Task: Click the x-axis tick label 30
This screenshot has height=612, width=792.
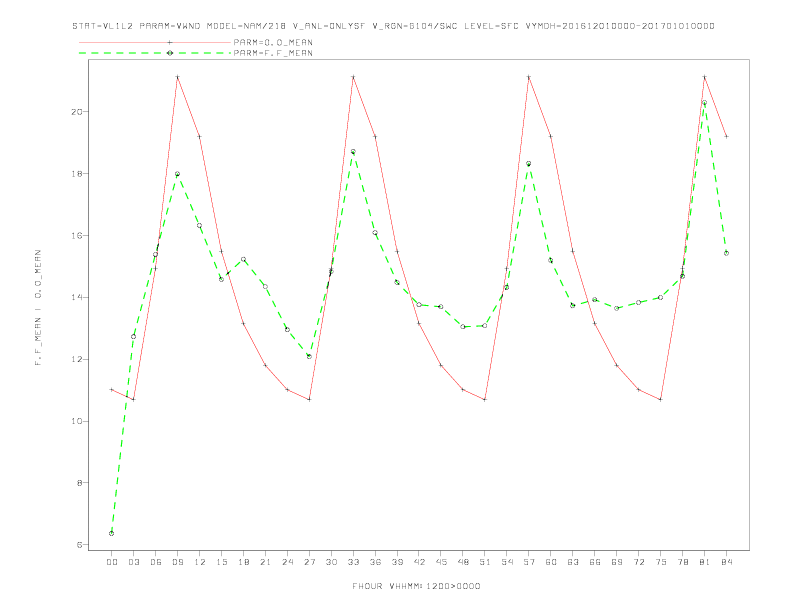Action: 331,562
